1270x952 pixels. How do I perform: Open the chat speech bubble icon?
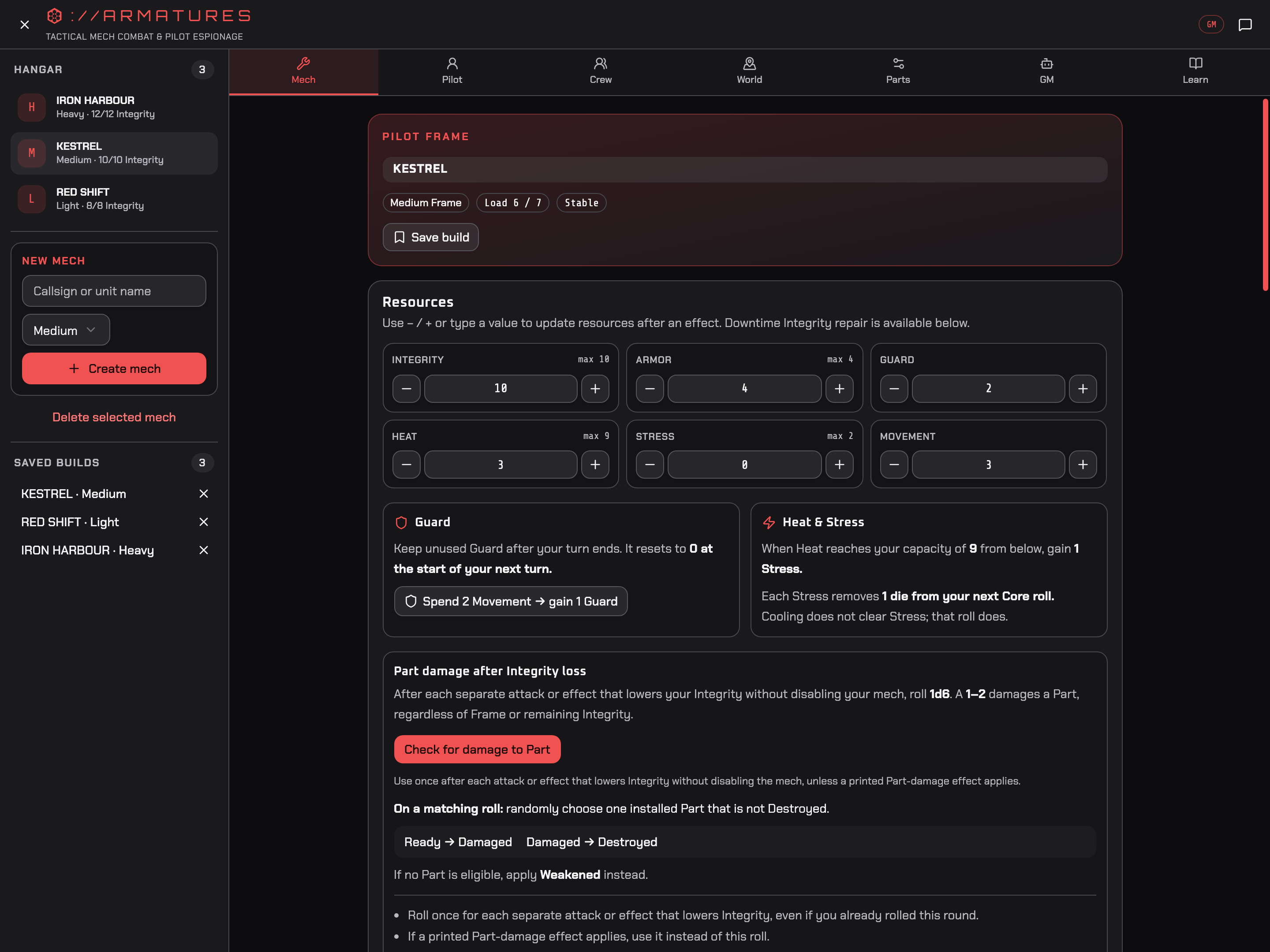pyautogui.click(x=1245, y=25)
